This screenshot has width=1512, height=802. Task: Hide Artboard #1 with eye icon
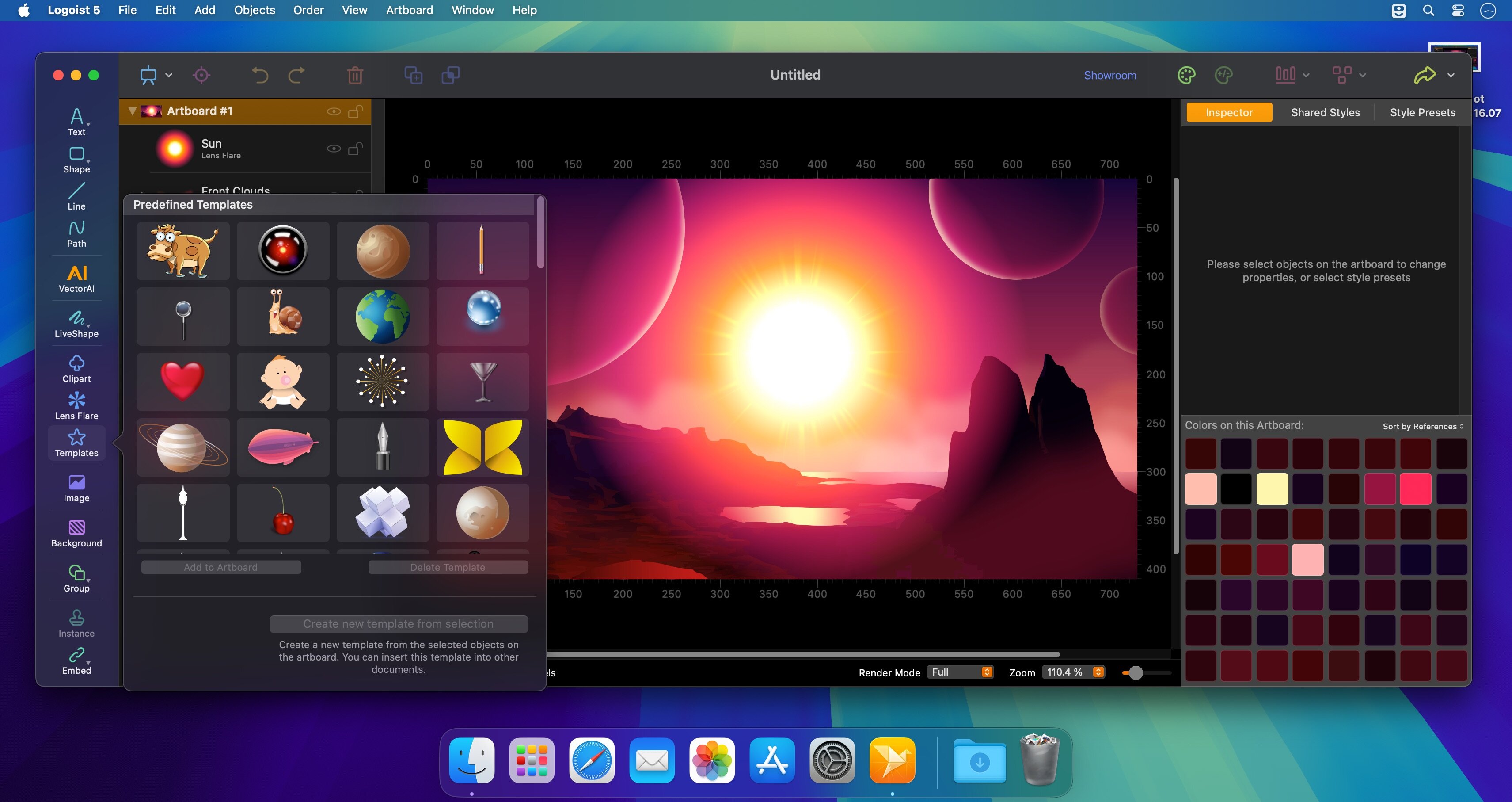coord(334,111)
